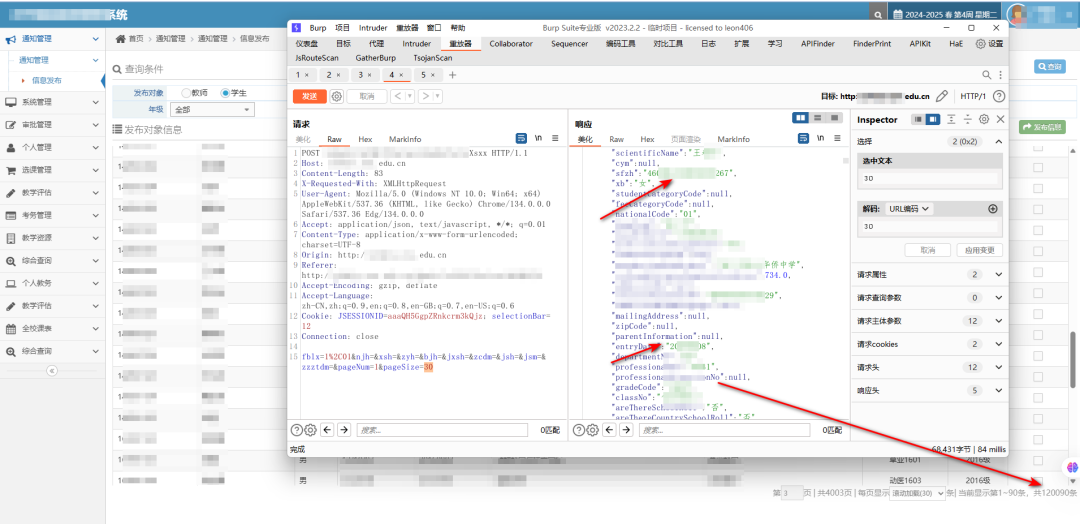1080x524 pixels.
Task: Go to next request search match arrow
Action: click(344, 430)
